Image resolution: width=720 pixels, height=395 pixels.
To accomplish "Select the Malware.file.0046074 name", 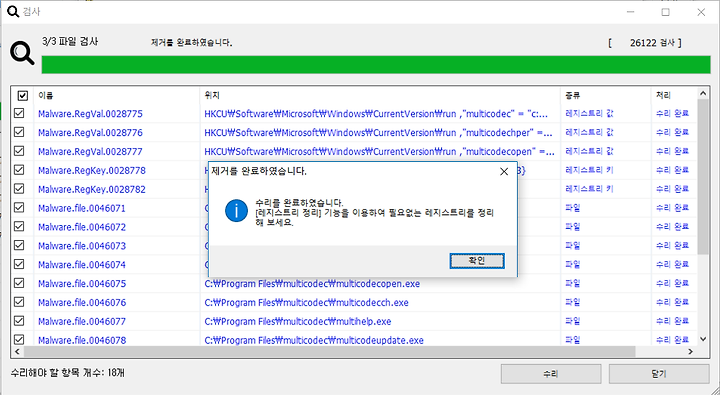I will [82, 265].
